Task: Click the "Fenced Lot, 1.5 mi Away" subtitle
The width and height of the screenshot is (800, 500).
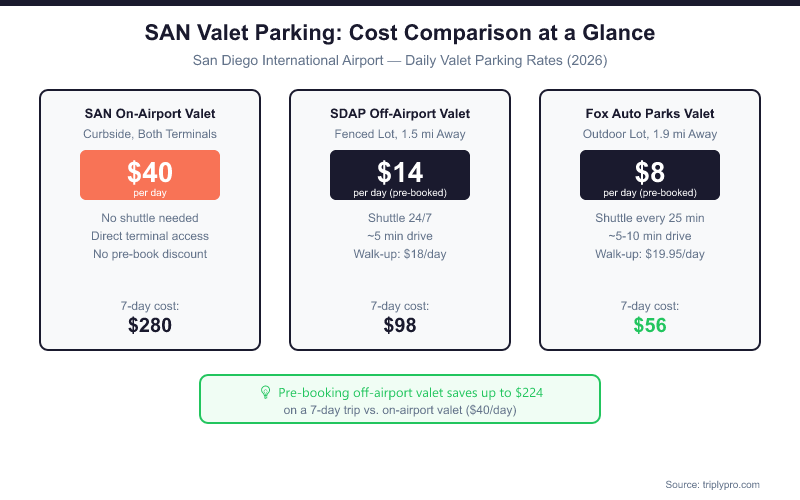Action: pos(400,134)
